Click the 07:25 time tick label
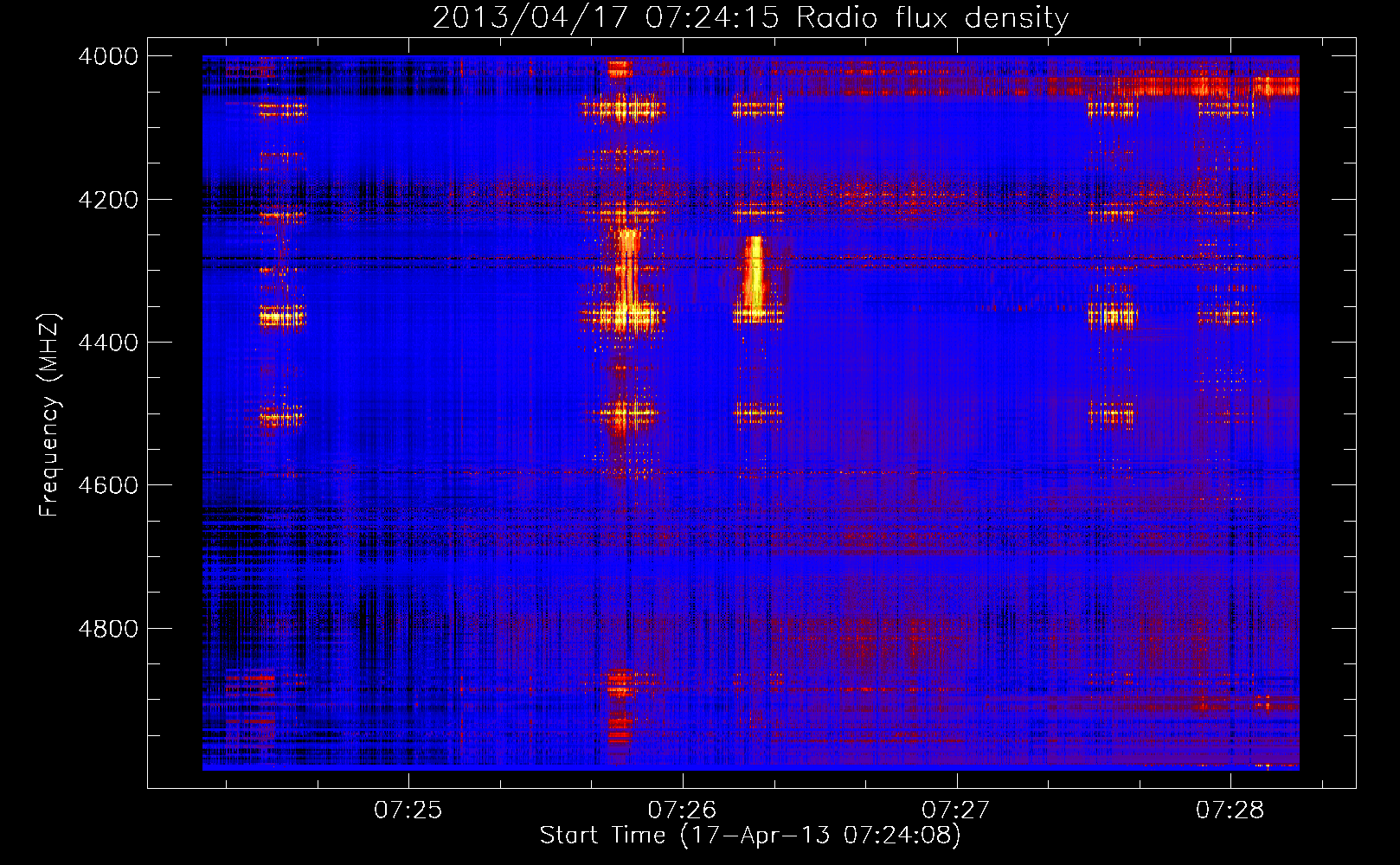 (408, 810)
